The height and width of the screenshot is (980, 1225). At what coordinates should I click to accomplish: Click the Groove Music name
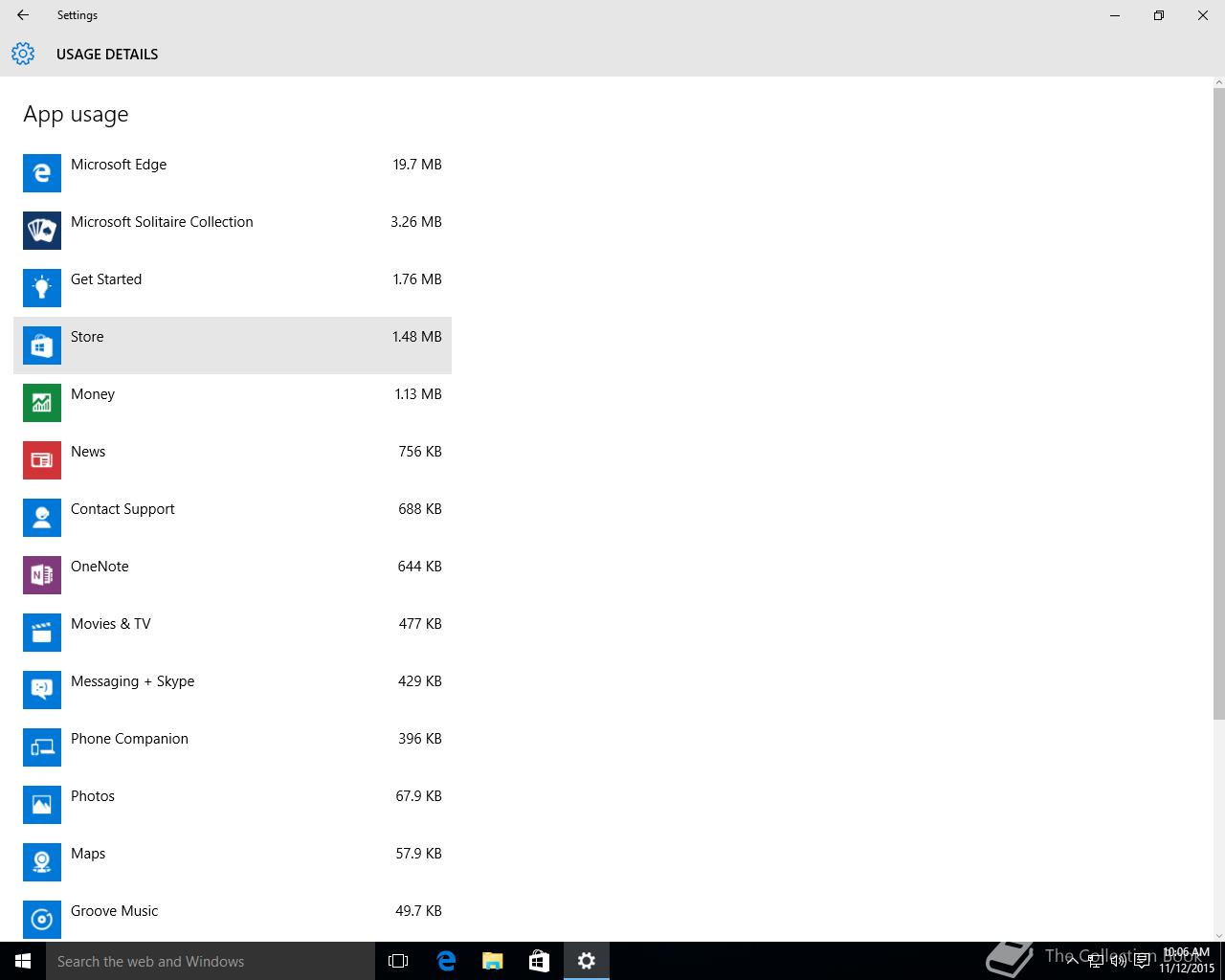click(115, 911)
